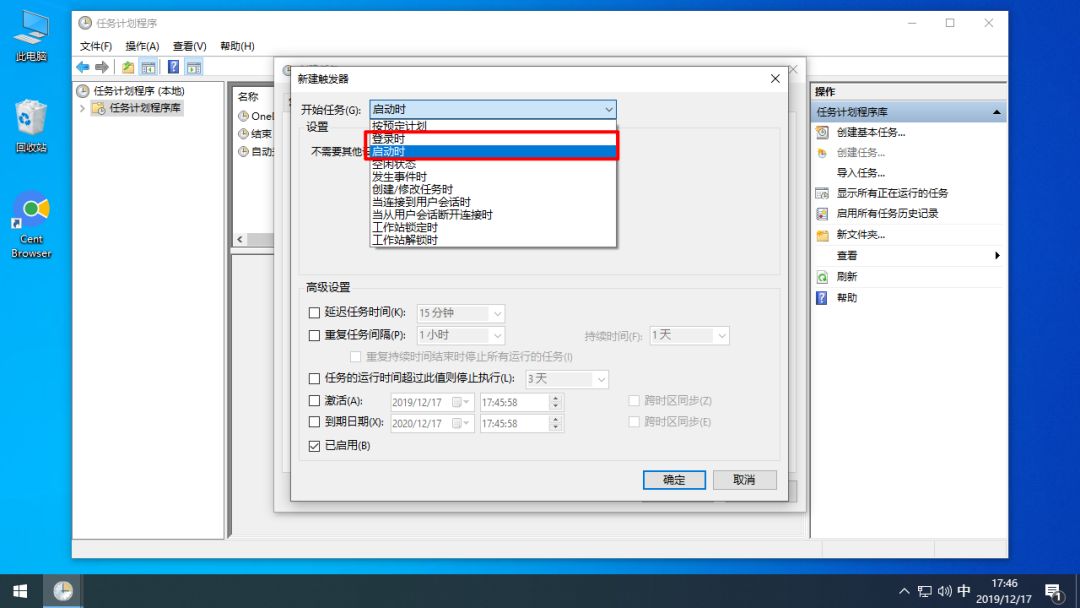Click the show/hide console tree toolbar icon
Image resolution: width=1080 pixels, height=608 pixels.
147,67
